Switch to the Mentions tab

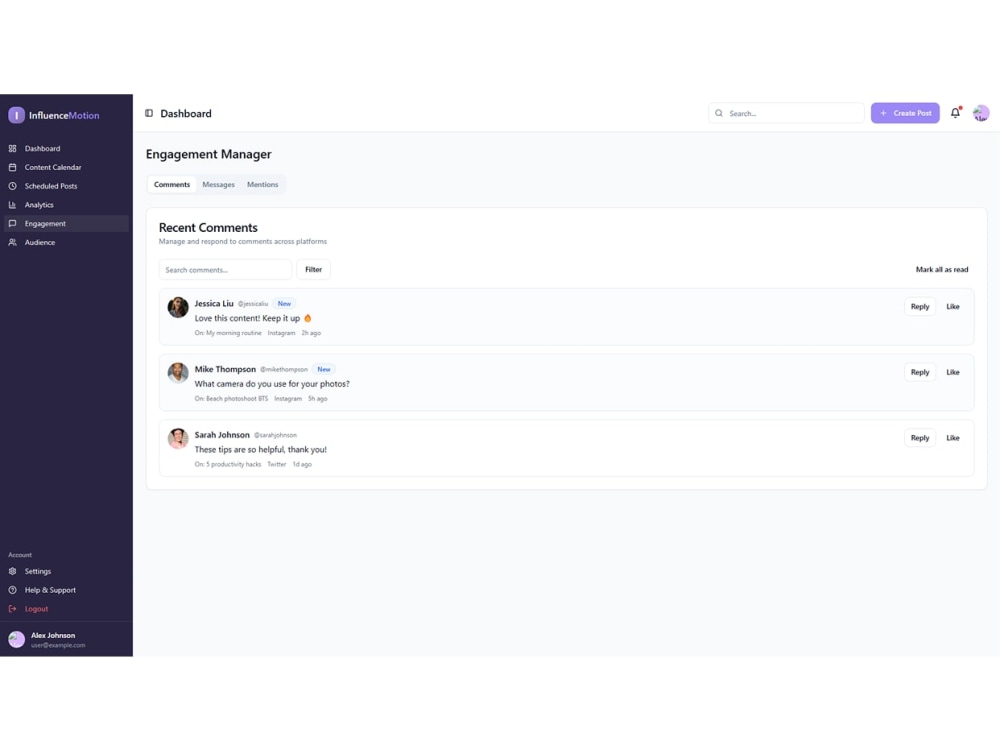263,184
